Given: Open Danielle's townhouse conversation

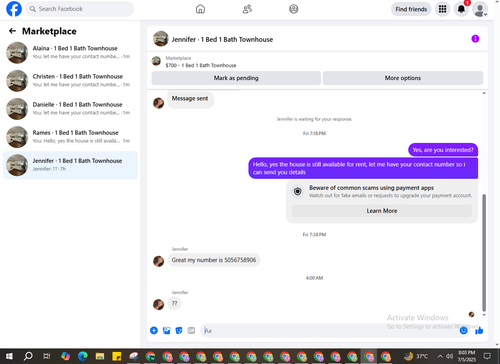Looking at the screenshot, I should (x=70, y=109).
